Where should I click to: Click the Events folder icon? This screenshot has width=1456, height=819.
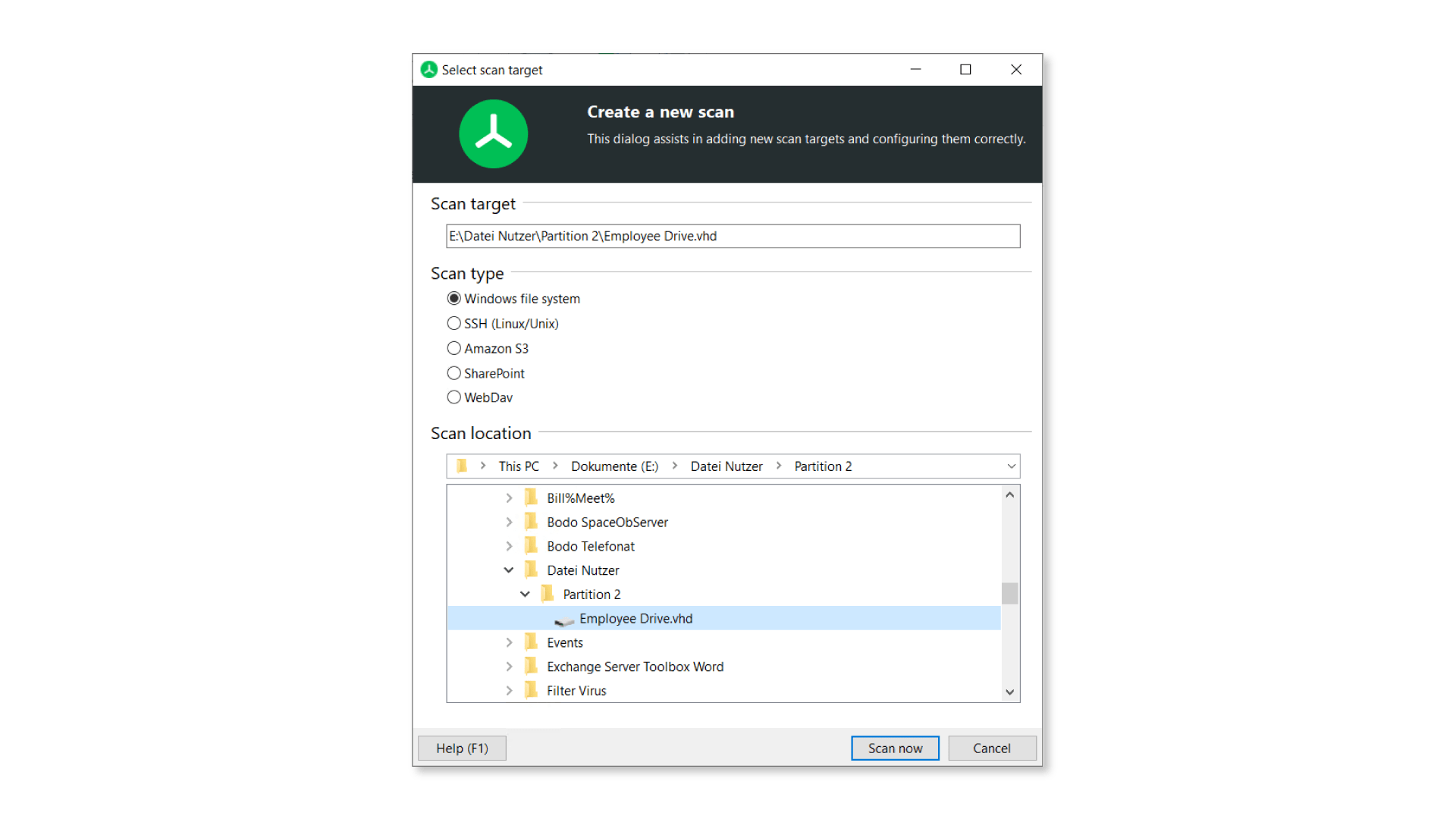531,642
